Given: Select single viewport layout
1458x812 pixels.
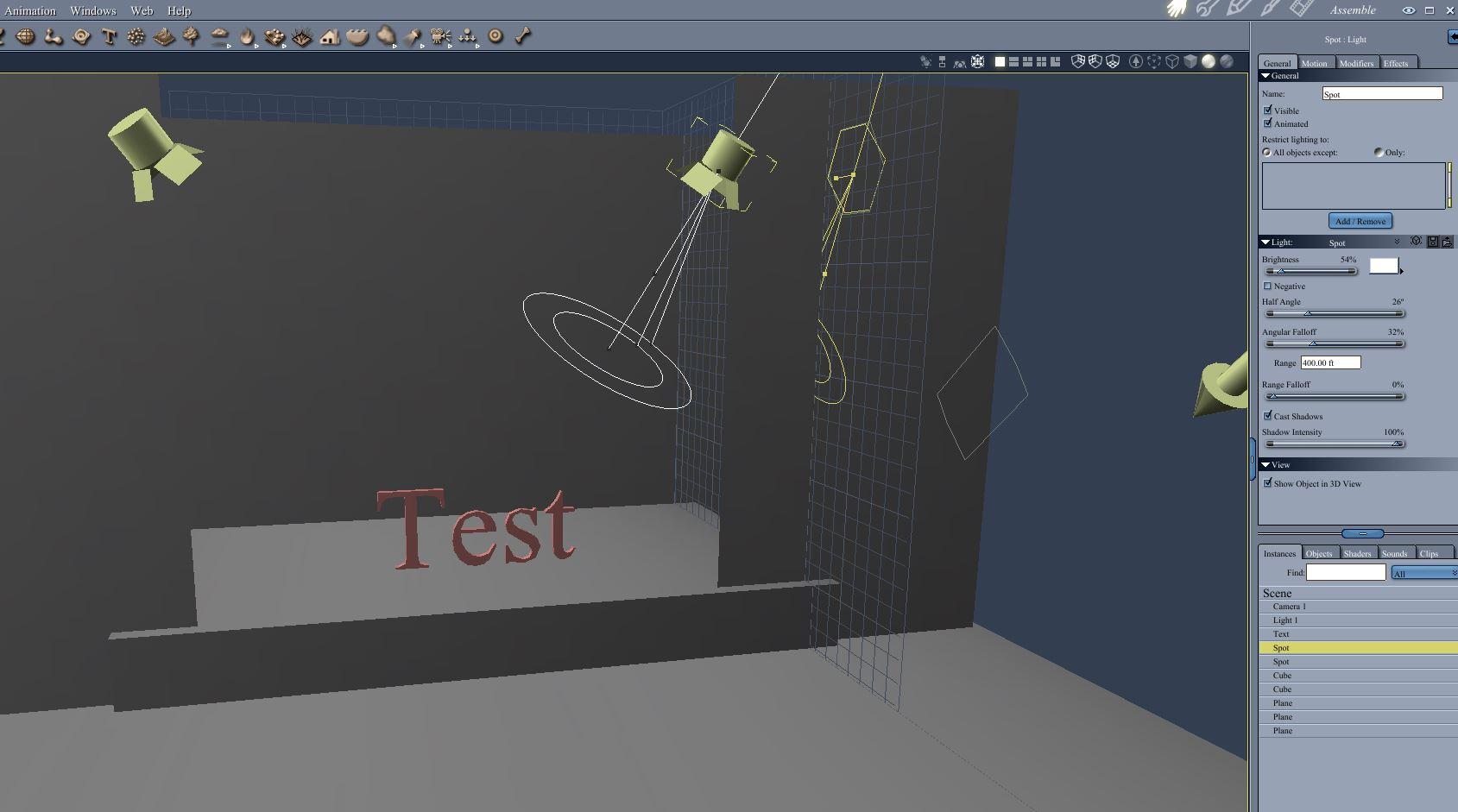Looking at the screenshot, I should (1000, 61).
